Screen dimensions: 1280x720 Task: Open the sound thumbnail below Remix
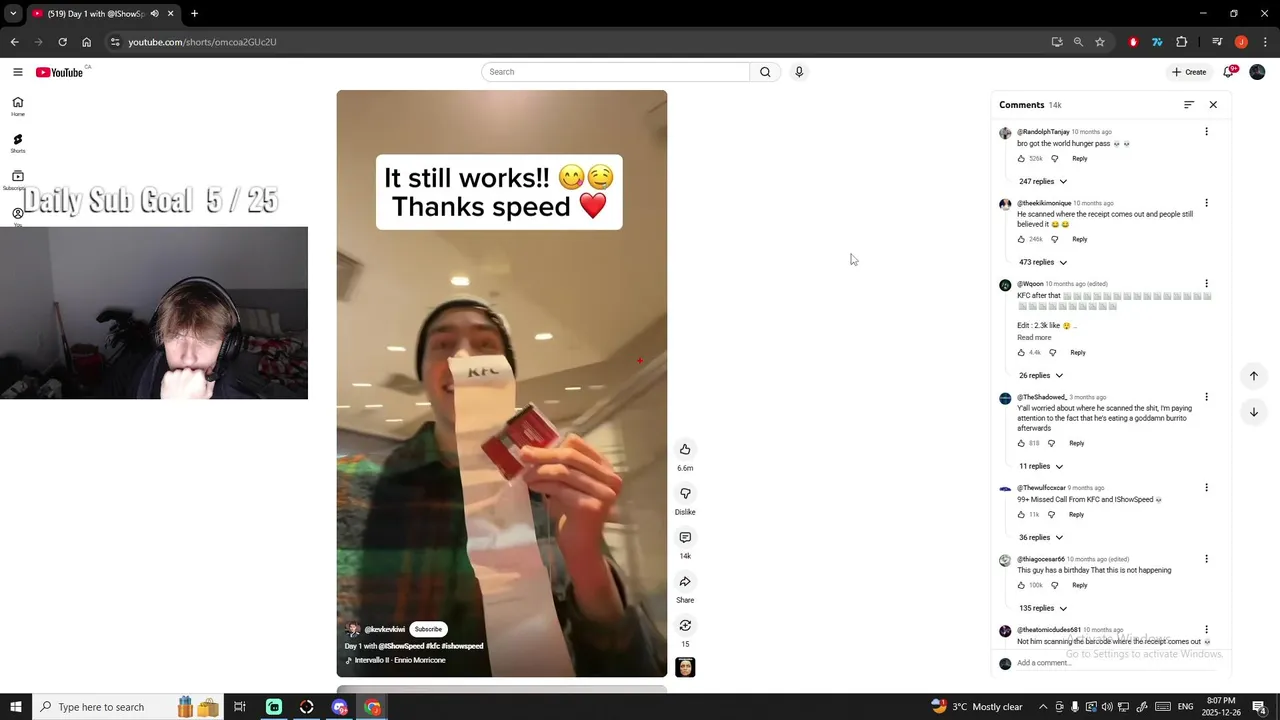[685, 667]
